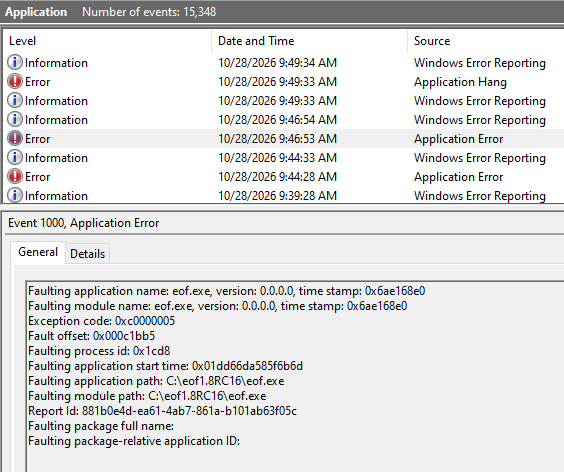Click the Report Id line

163,411
